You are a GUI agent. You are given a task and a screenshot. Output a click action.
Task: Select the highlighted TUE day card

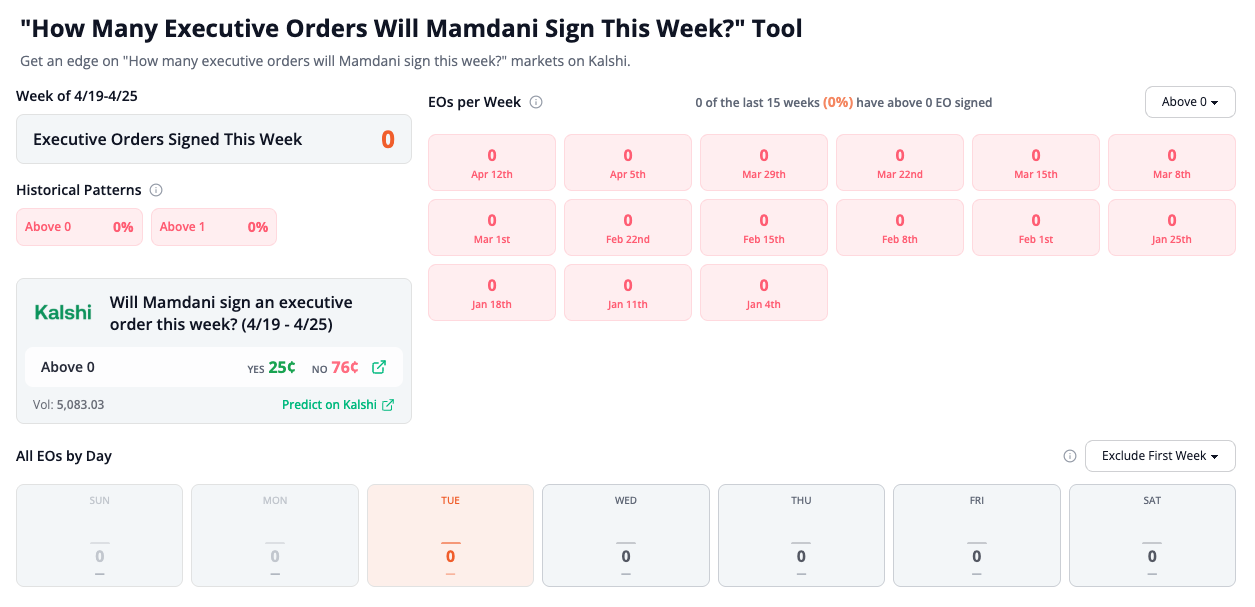coord(450,535)
